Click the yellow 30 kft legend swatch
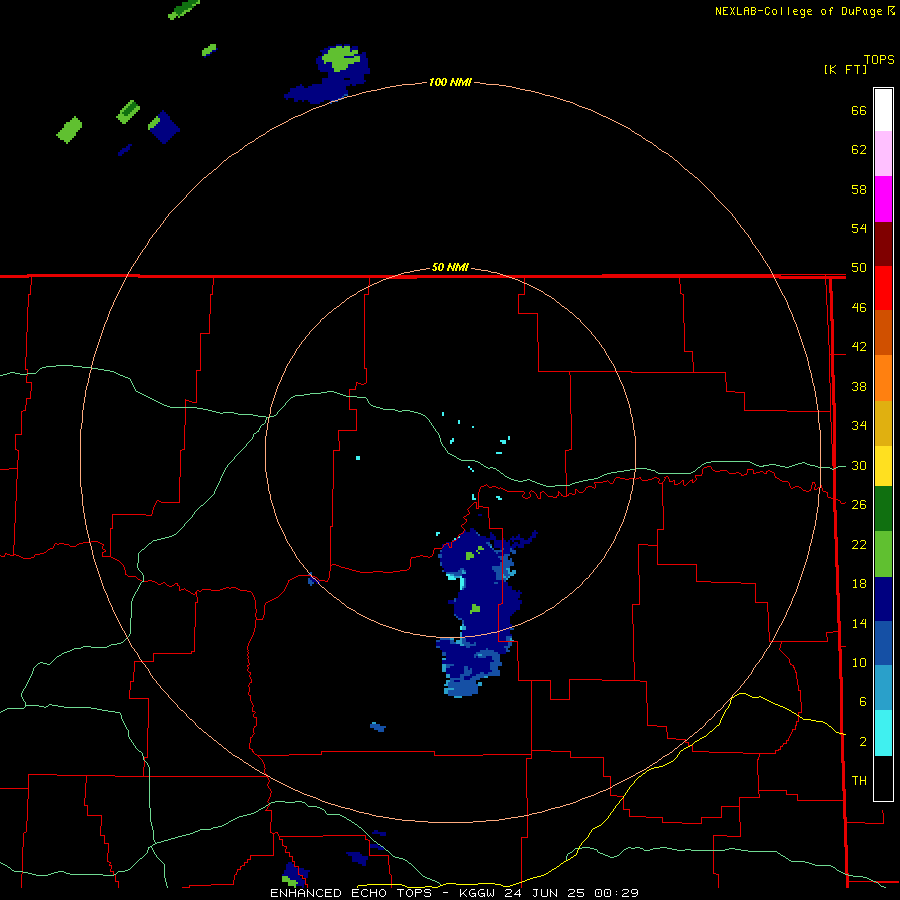 click(883, 466)
